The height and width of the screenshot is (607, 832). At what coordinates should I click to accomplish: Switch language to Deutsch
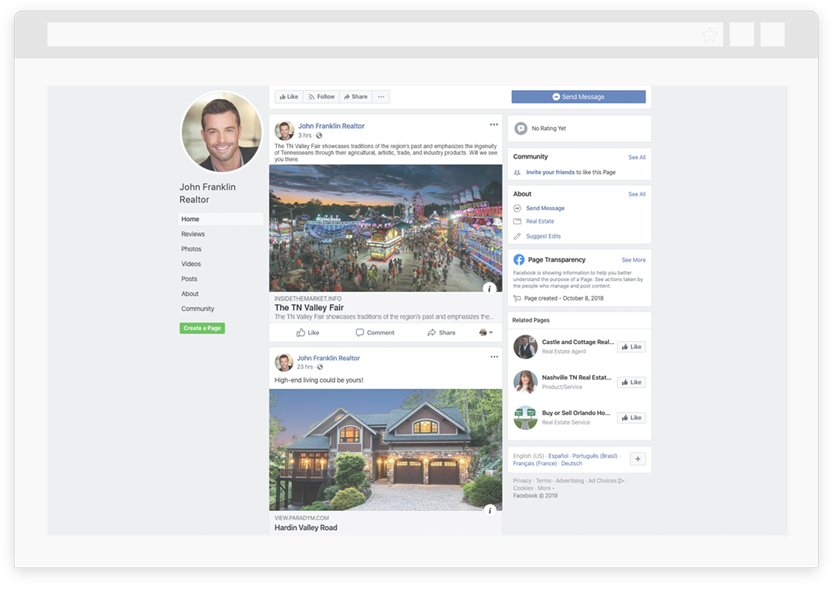click(x=571, y=463)
